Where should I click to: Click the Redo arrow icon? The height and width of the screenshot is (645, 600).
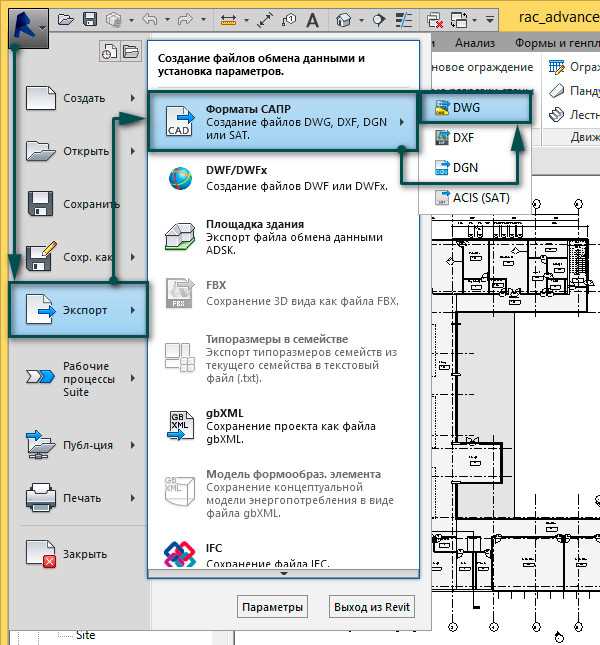[x=185, y=19]
